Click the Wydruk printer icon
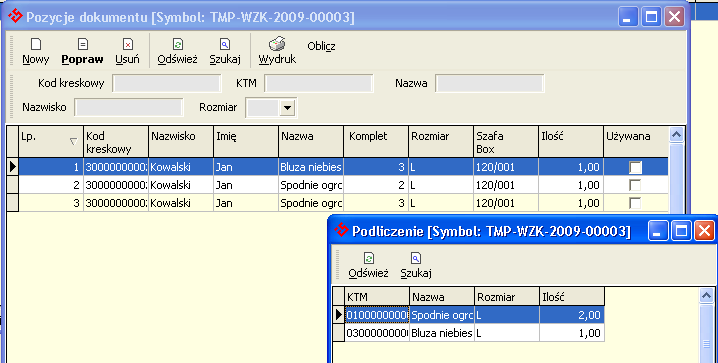This screenshot has height=363, width=718. click(277, 44)
